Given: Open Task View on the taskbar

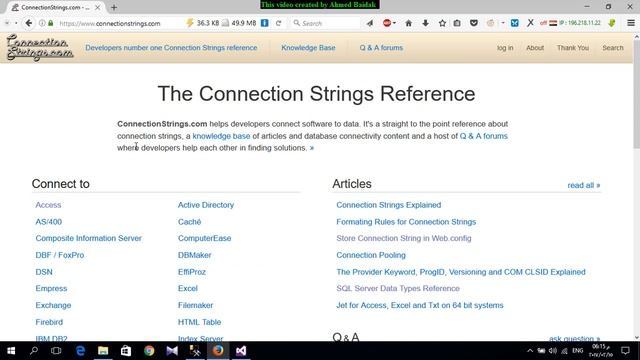Looking at the screenshot, I should (x=56, y=351).
